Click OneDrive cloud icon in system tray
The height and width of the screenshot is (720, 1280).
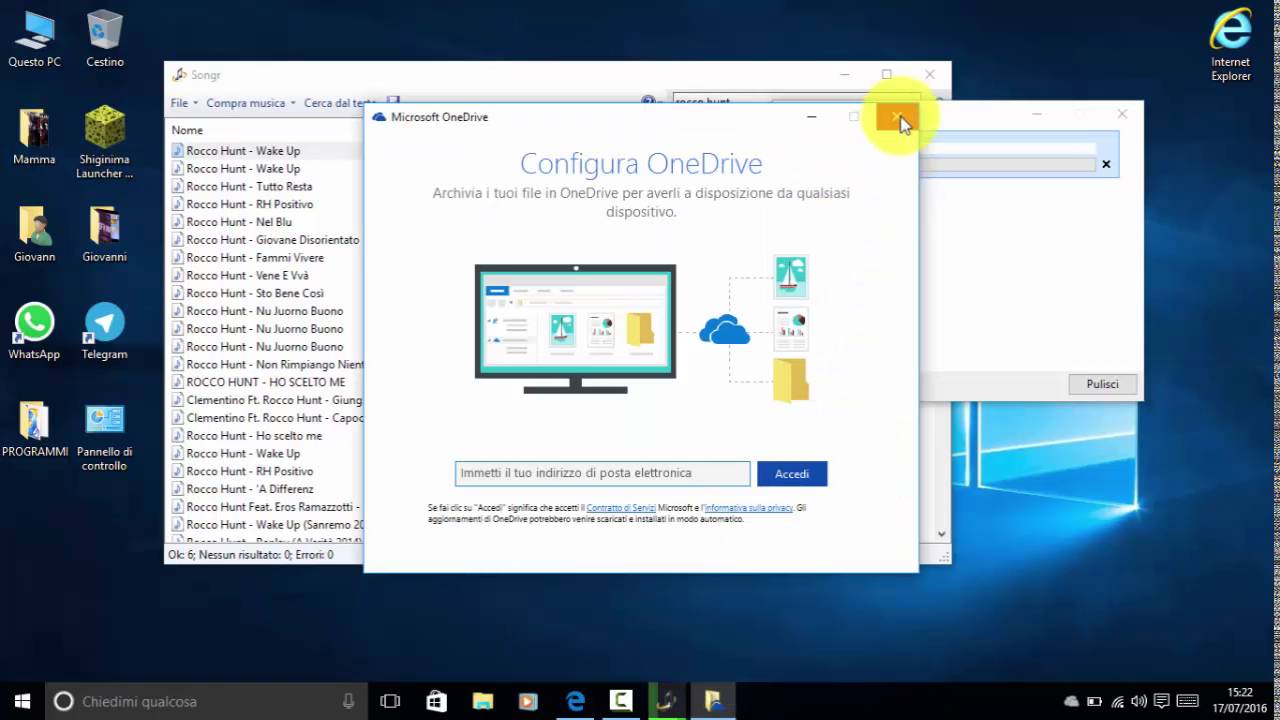coord(1071,701)
